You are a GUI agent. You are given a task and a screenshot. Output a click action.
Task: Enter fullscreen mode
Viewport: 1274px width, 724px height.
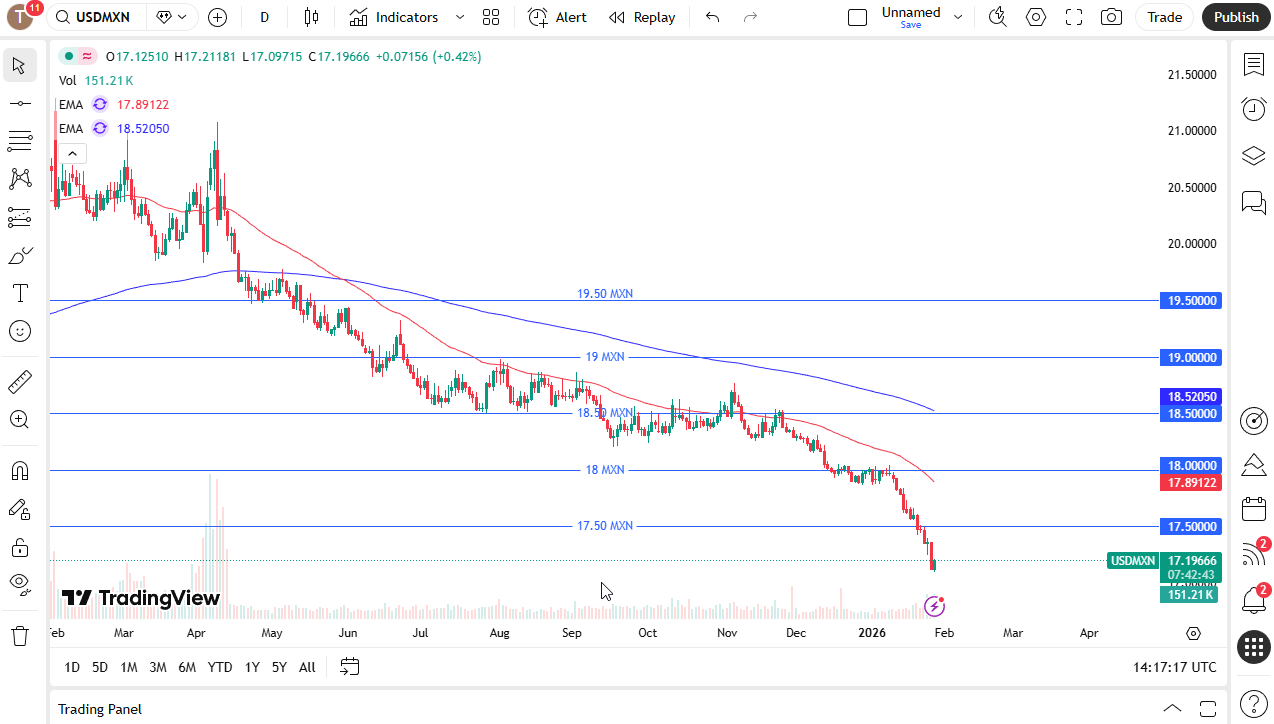[x=1073, y=17]
